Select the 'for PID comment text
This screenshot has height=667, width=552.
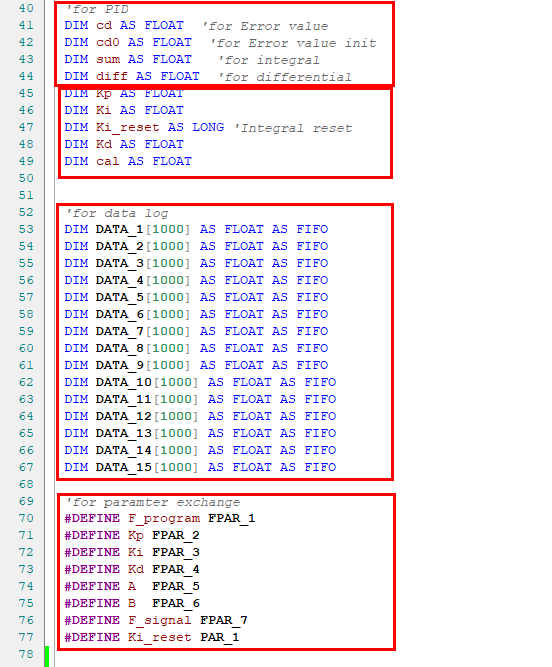[x=97, y=9]
